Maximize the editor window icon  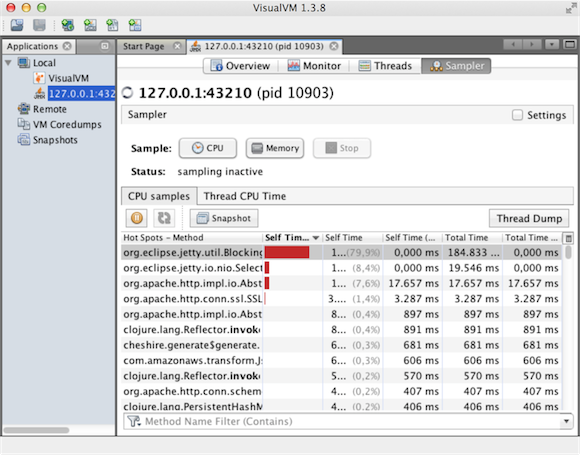[x=570, y=45]
